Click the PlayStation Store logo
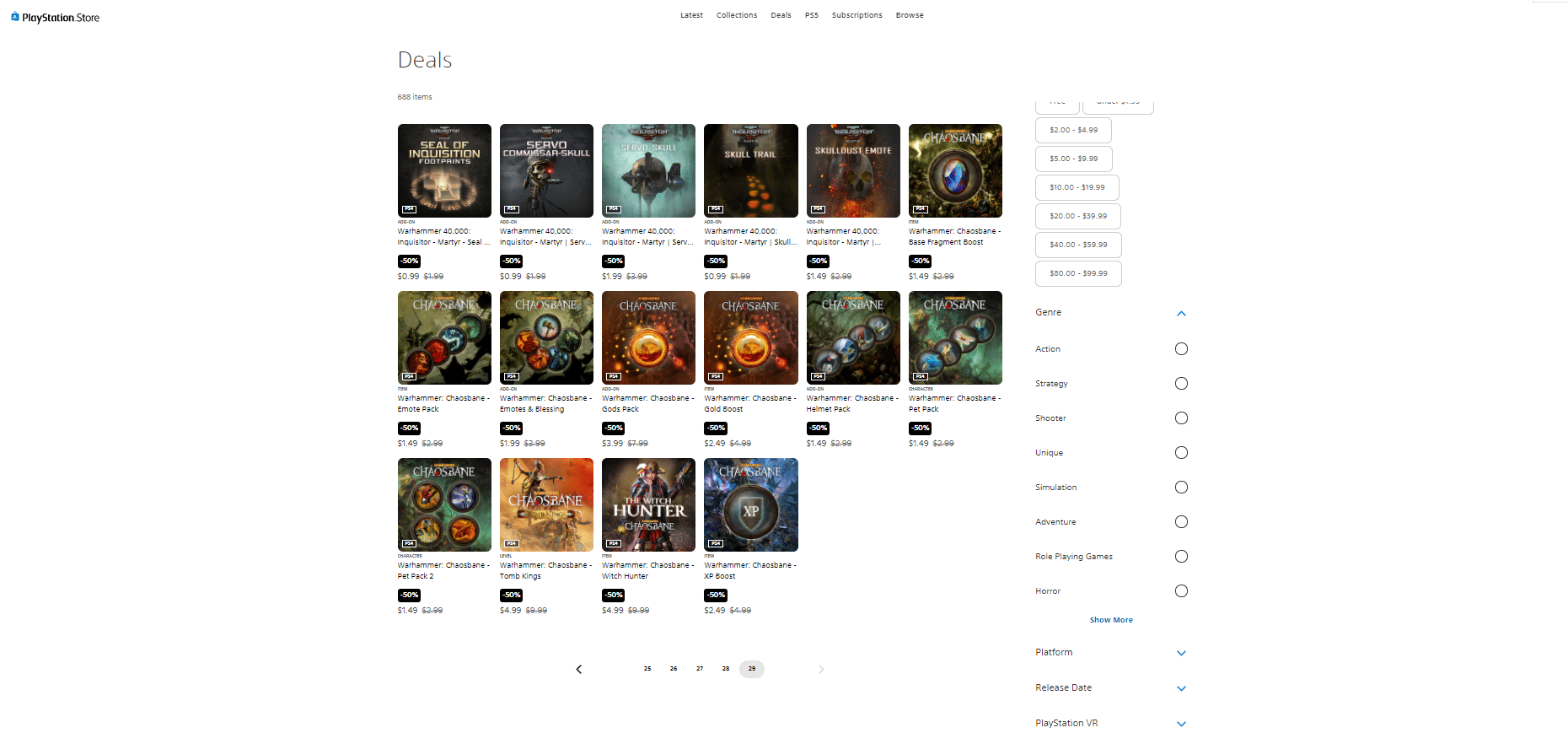Screen dimensions: 1568x733 (56, 18)
